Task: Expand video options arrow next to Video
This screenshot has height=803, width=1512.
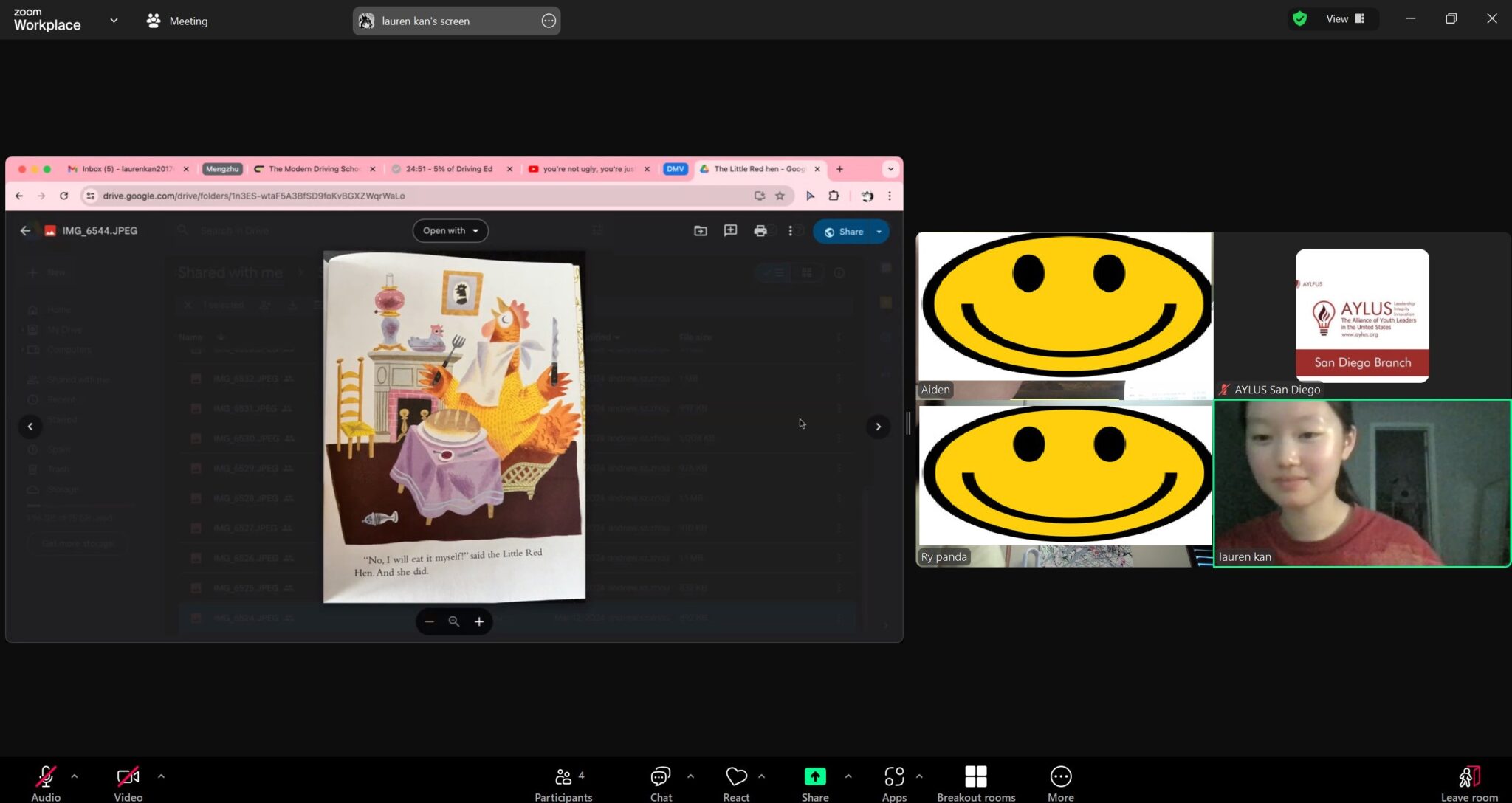Action: coord(161,776)
